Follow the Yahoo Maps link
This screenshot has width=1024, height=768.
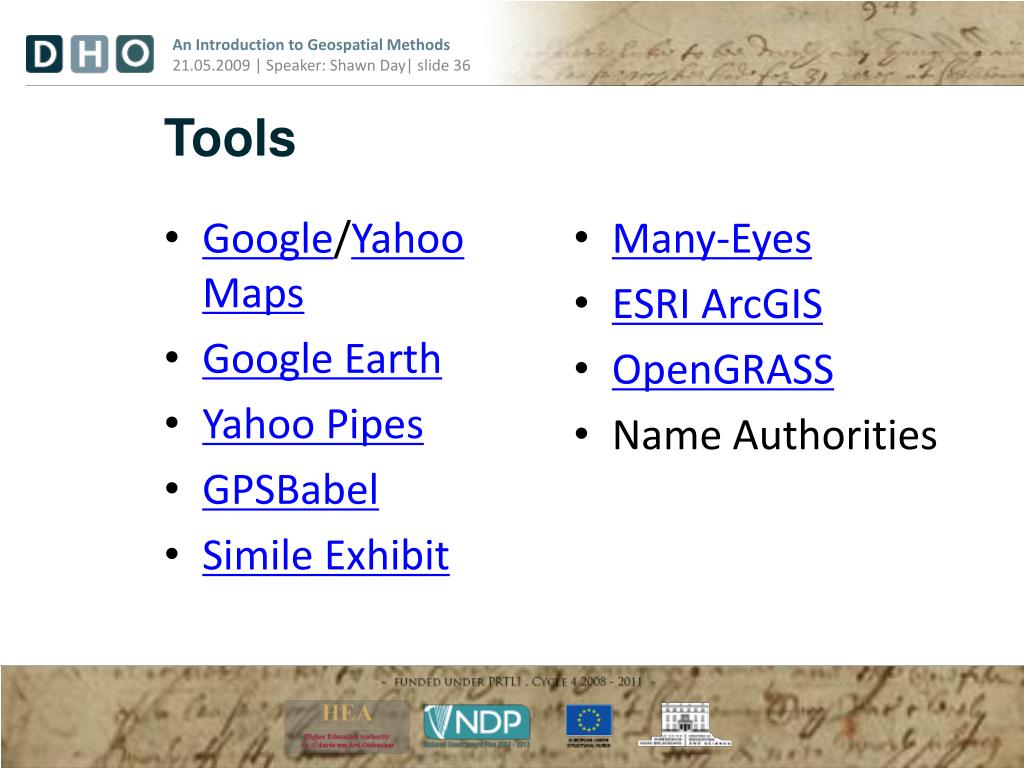click(x=333, y=266)
